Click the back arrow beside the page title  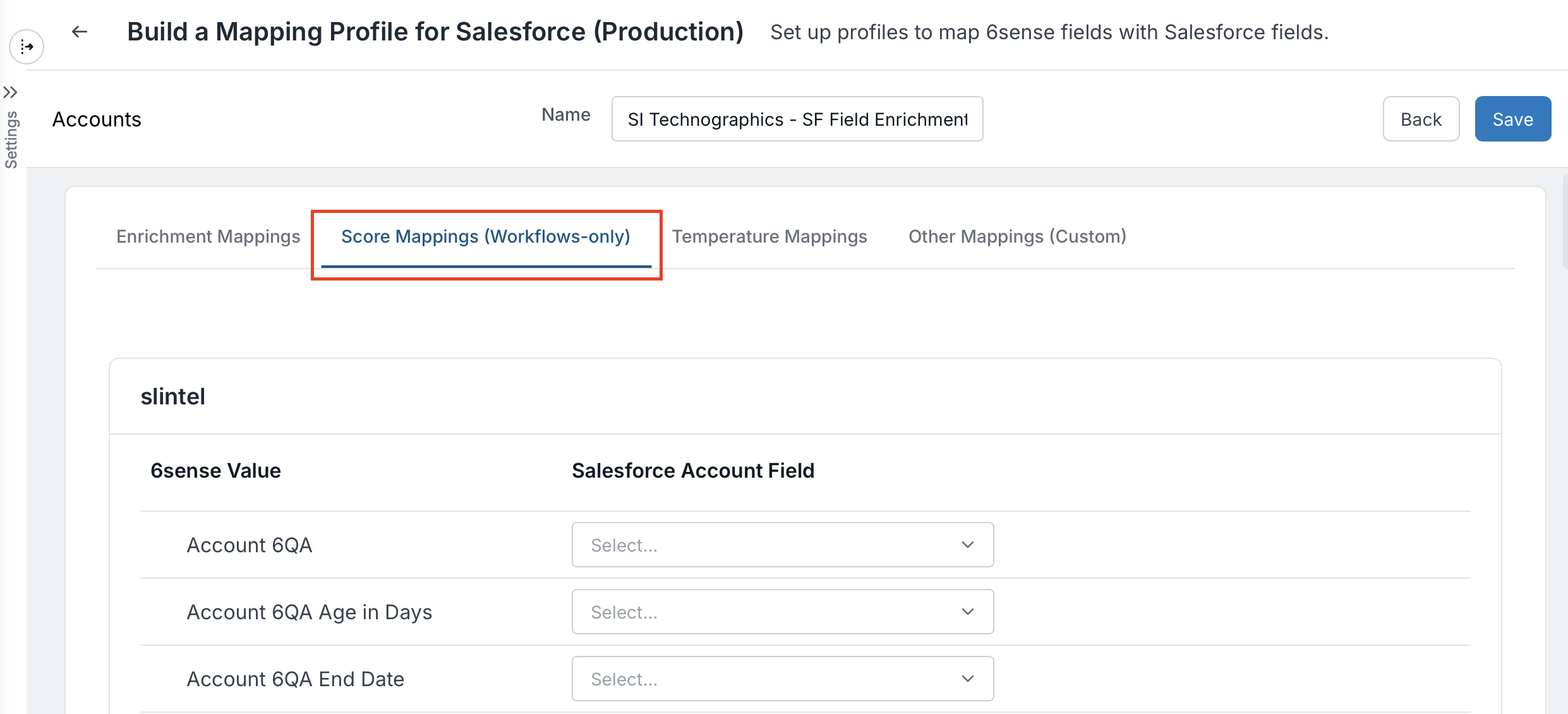pos(80,32)
